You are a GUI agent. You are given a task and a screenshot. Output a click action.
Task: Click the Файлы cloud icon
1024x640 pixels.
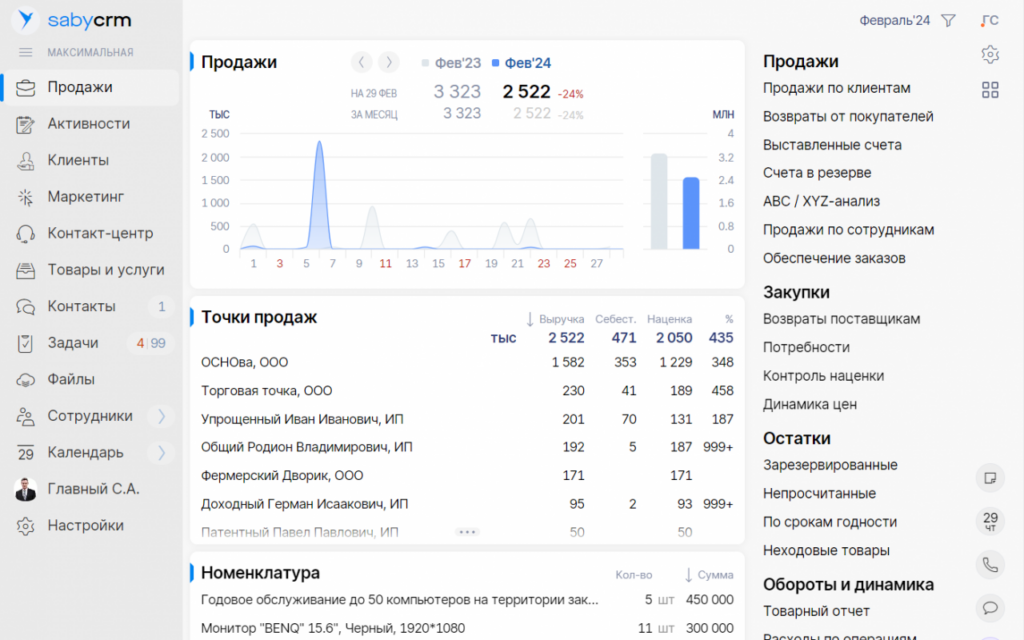tap(25, 380)
